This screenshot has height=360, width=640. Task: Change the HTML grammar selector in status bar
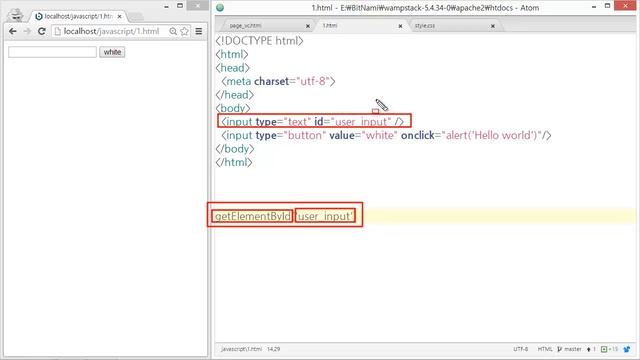pyautogui.click(x=544, y=349)
